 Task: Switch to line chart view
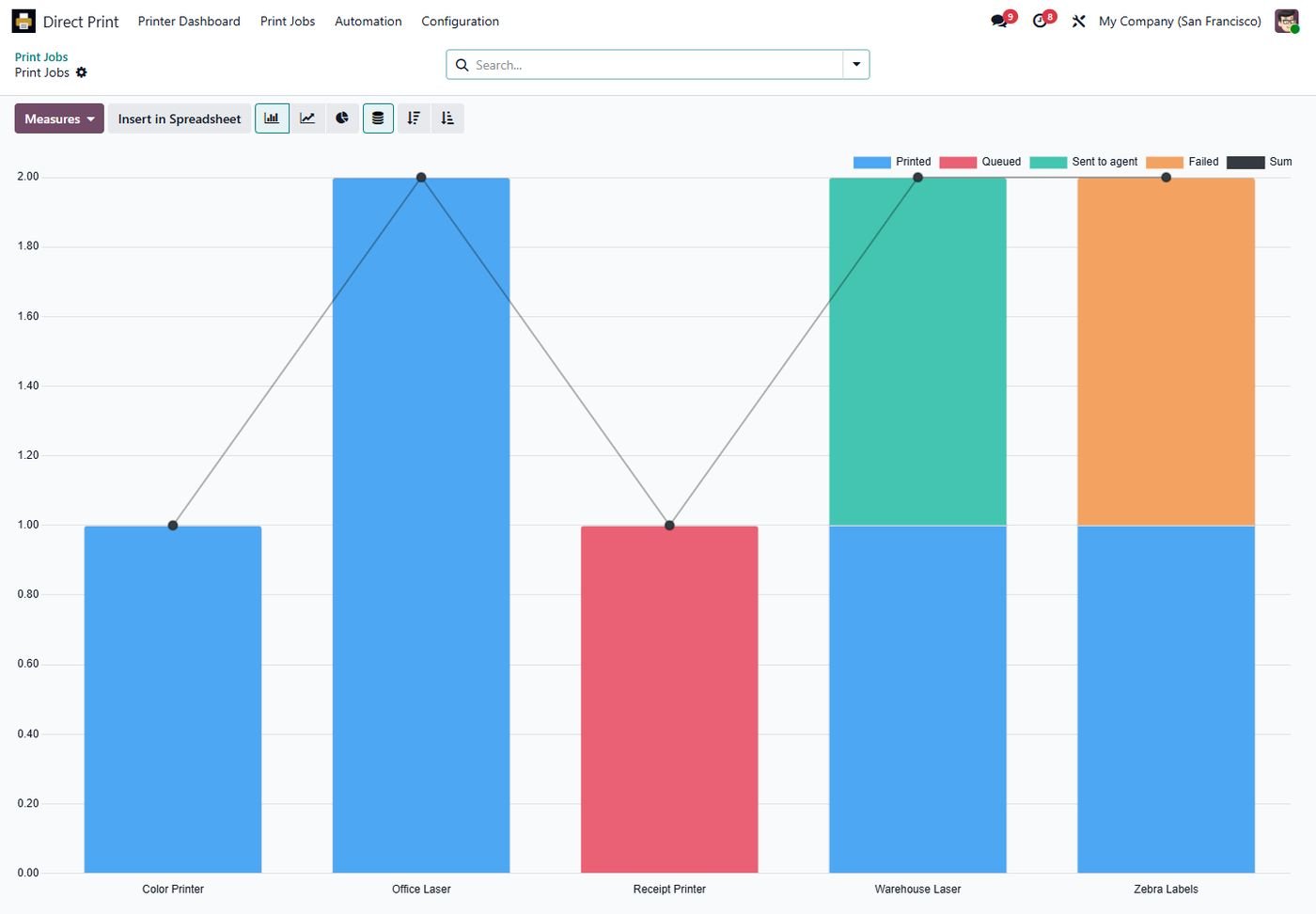307,118
